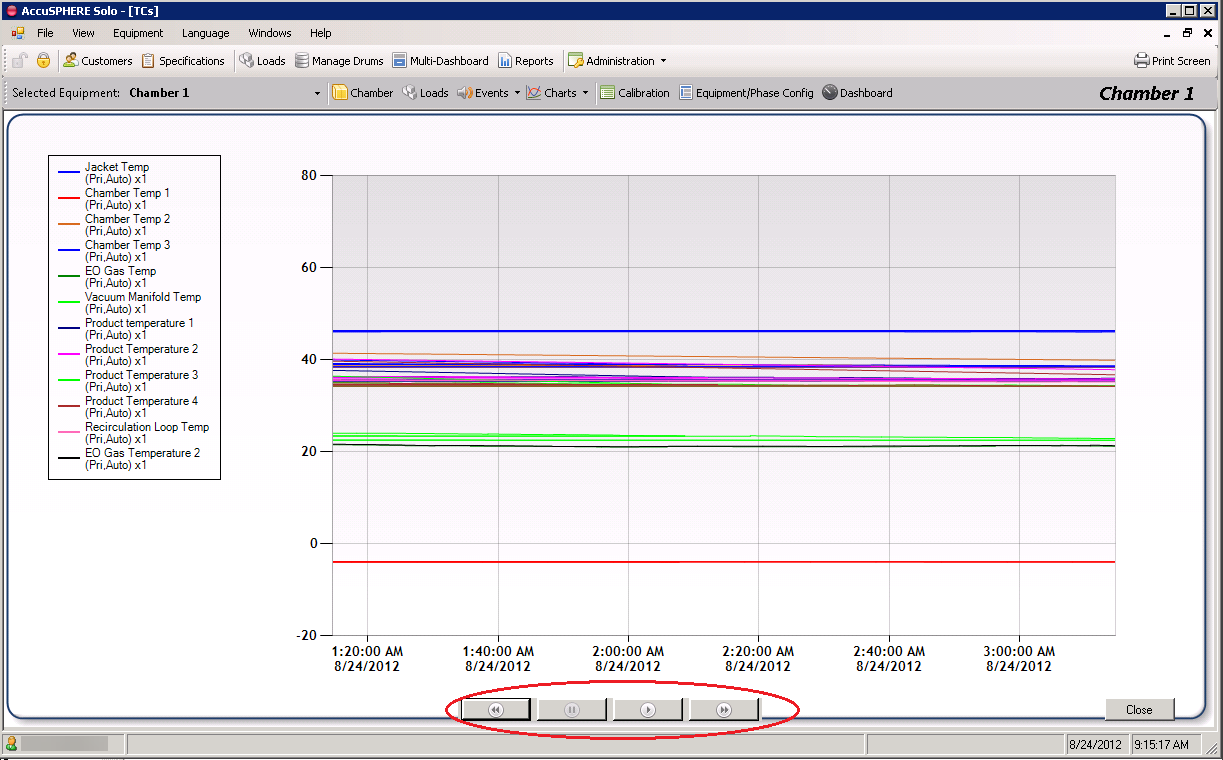Open Equipment/Phase Config

[x=746, y=93]
